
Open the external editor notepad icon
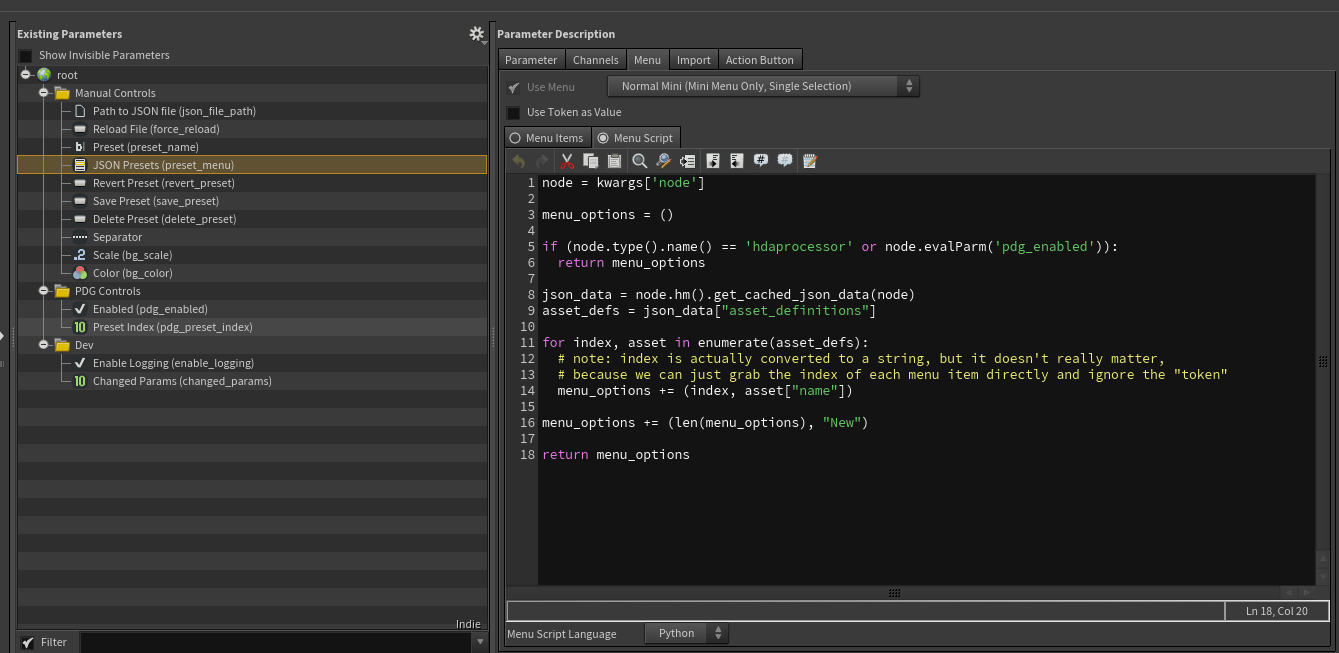click(x=810, y=161)
